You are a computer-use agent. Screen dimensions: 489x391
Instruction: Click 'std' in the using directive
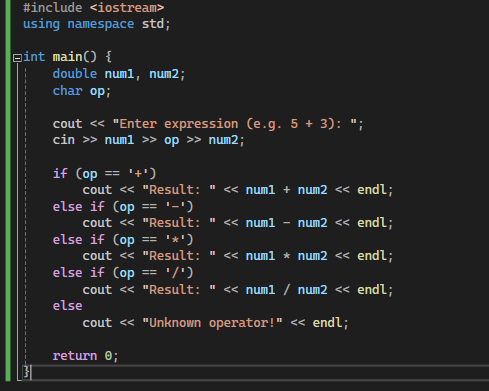[x=153, y=24]
